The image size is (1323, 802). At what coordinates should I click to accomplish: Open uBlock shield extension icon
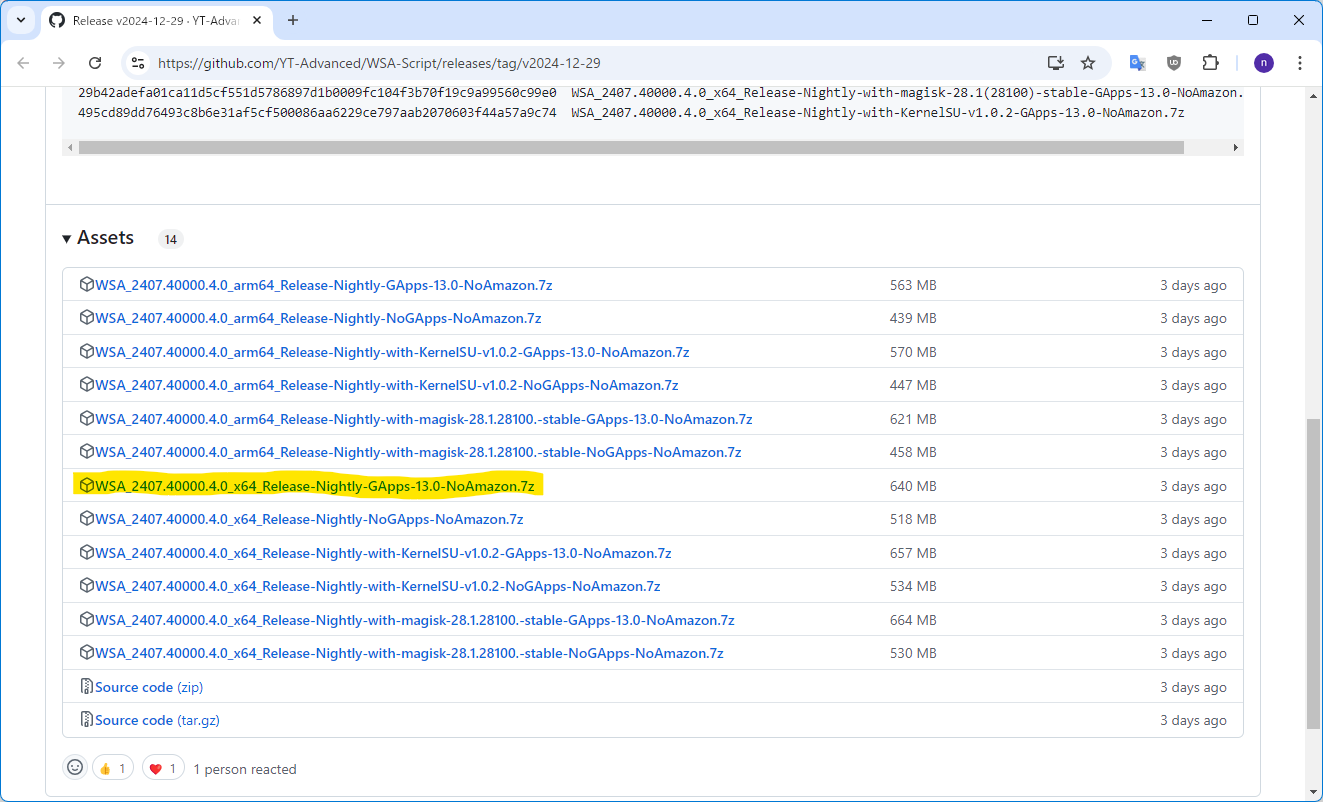1174,63
